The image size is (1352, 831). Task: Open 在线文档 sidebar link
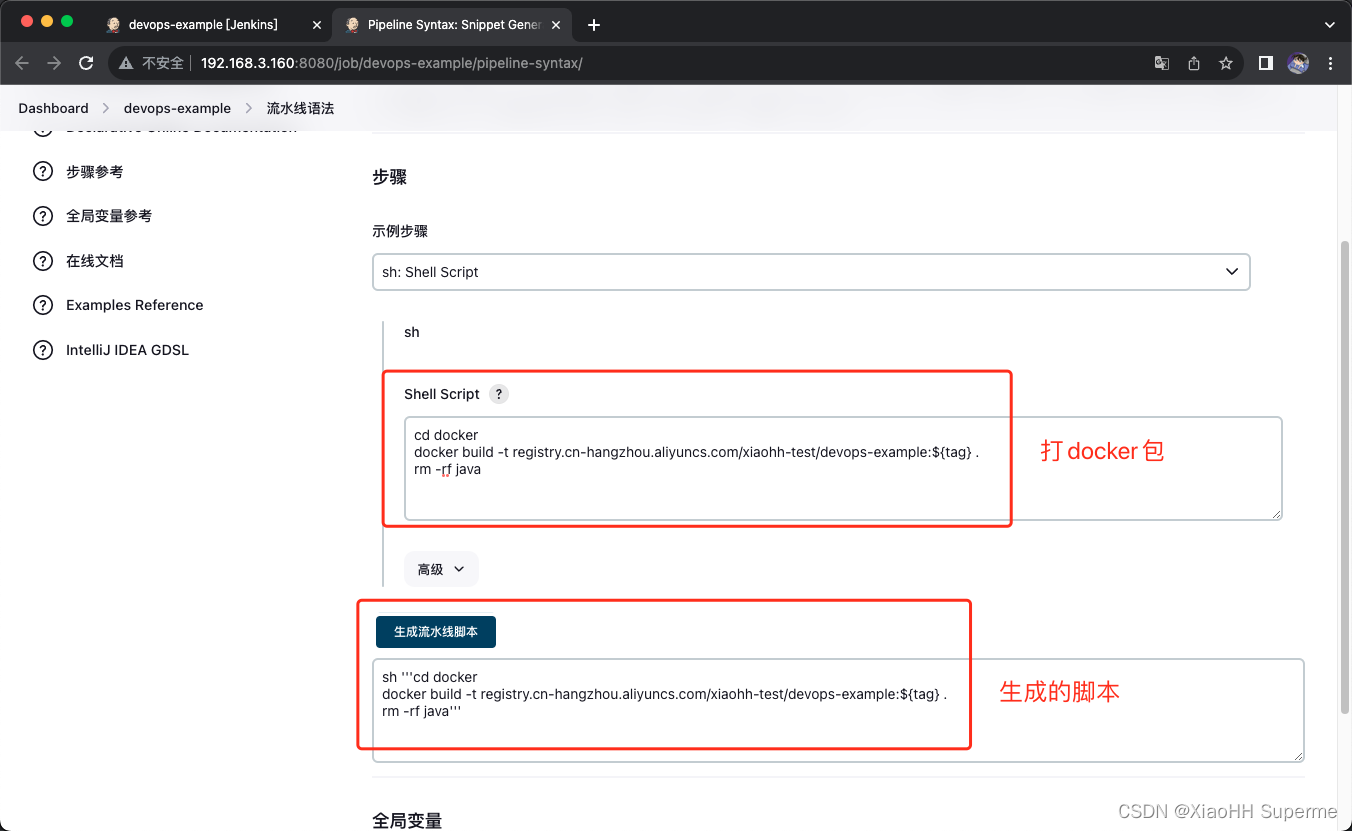coord(95,261)
